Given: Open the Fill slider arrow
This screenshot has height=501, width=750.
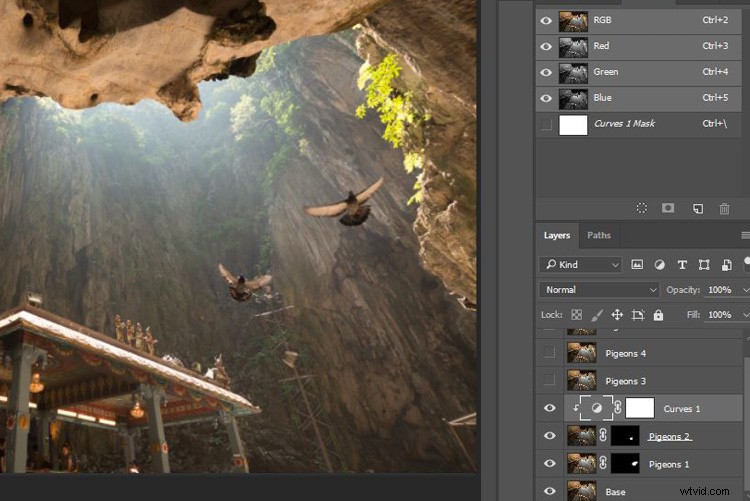Looking at the screenshot, I should (x=745, y=315).
